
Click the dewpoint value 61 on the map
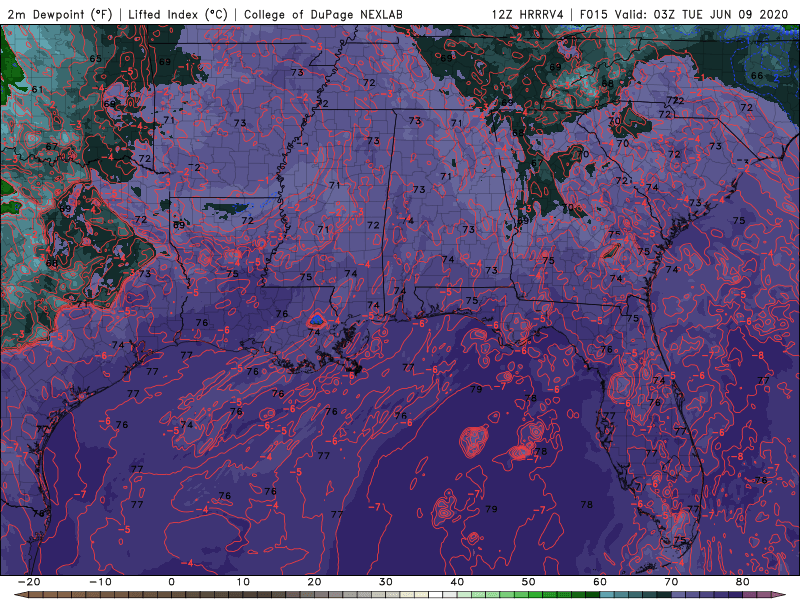tap(37, 89)
